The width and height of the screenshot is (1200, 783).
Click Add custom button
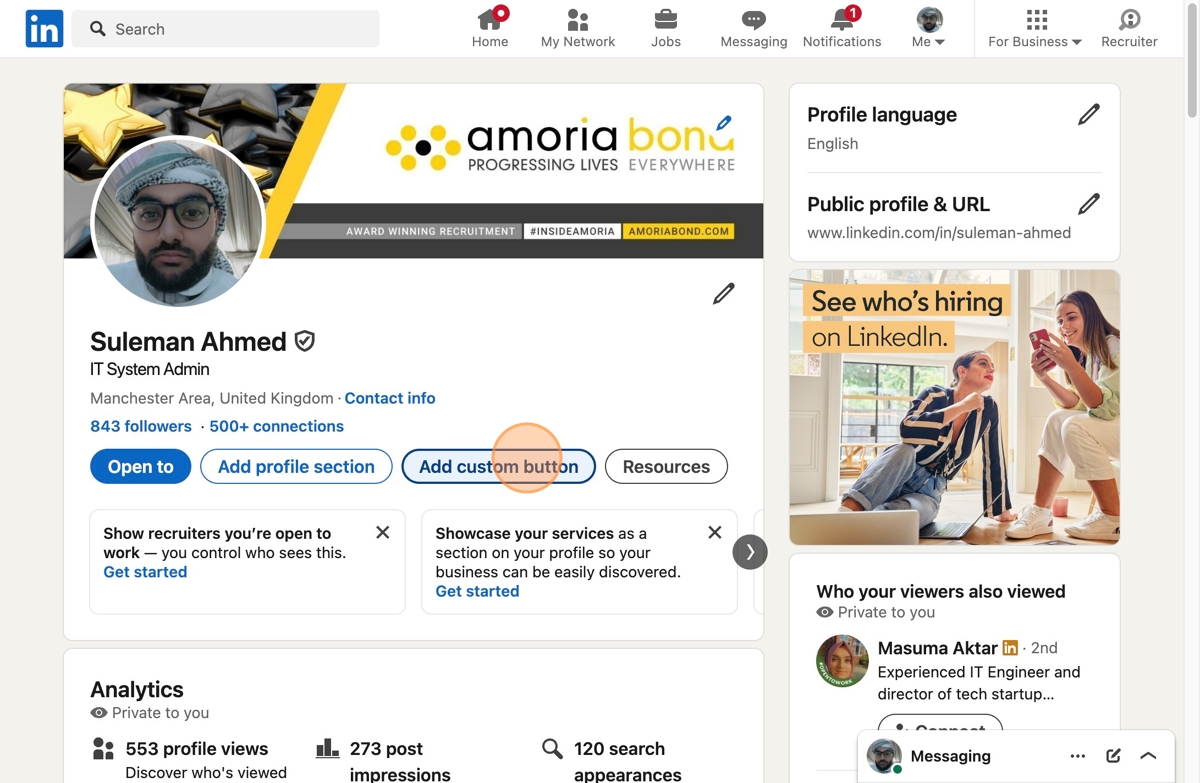point(498,466)
